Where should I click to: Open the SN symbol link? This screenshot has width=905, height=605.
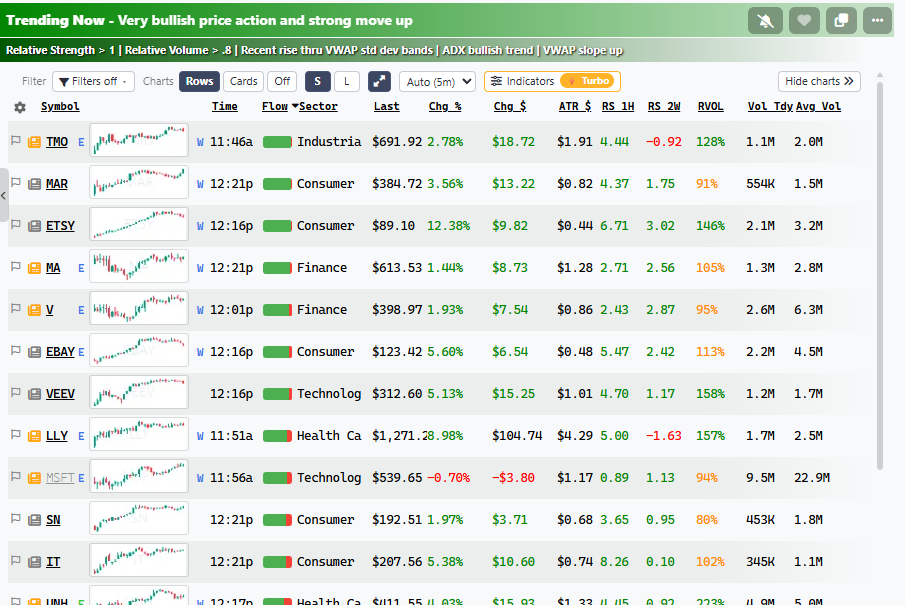(53, 520)
